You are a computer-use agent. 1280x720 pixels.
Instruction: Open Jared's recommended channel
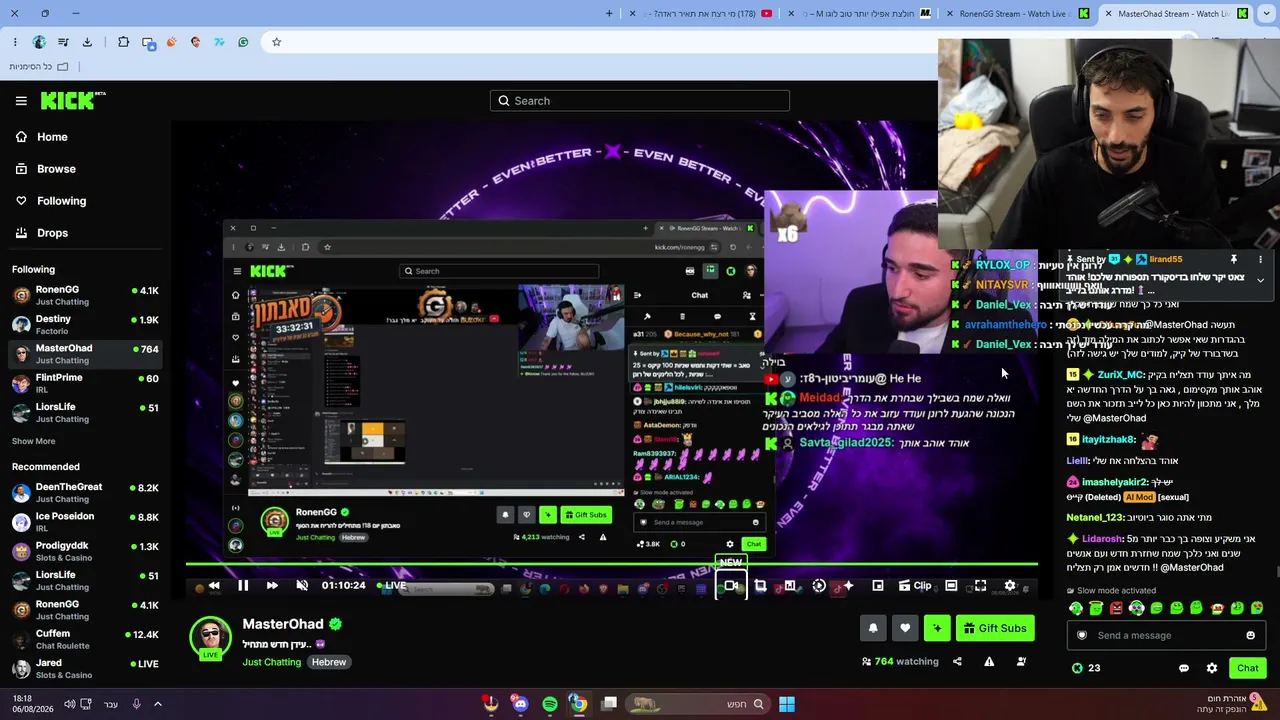86,668
